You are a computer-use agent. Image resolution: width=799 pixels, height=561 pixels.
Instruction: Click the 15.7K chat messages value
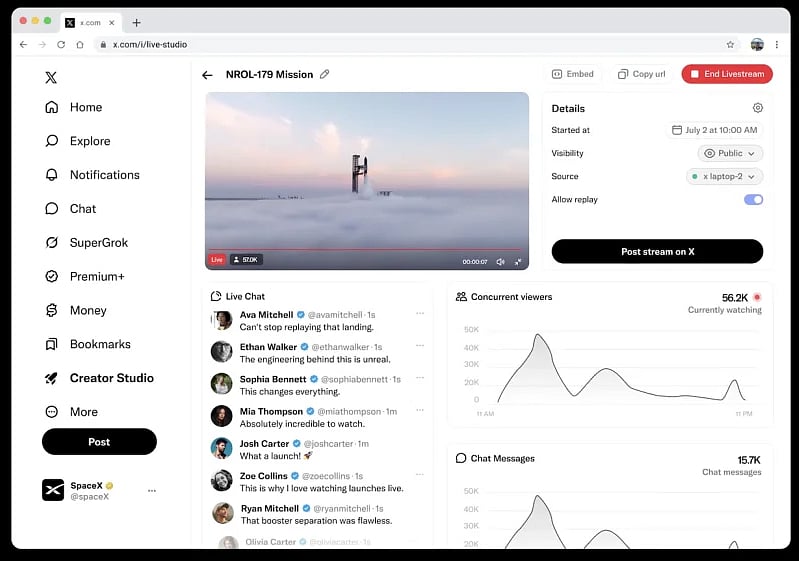point(749,460)
